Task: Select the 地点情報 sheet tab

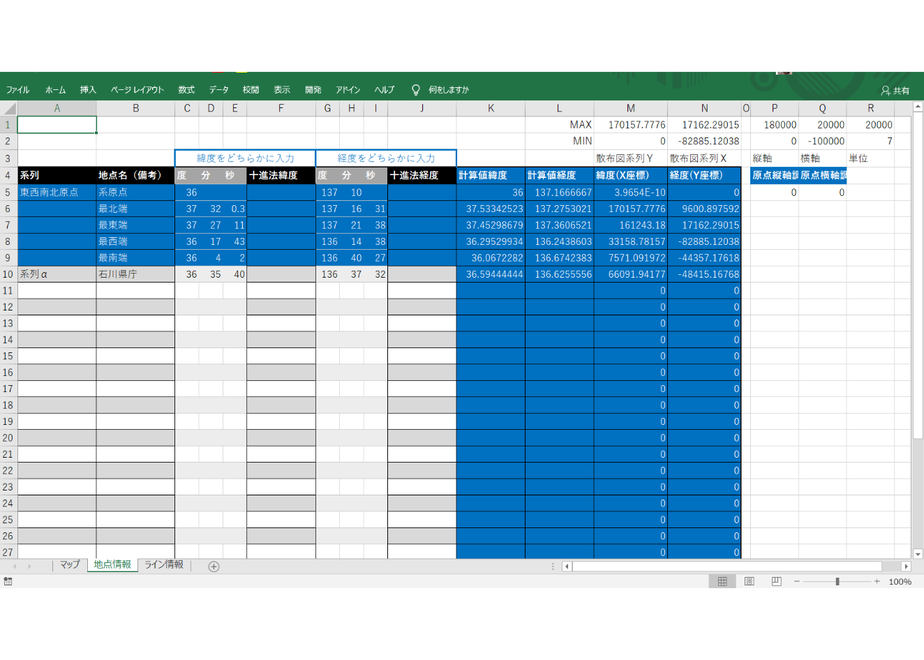Action: [x=113, y=565]
